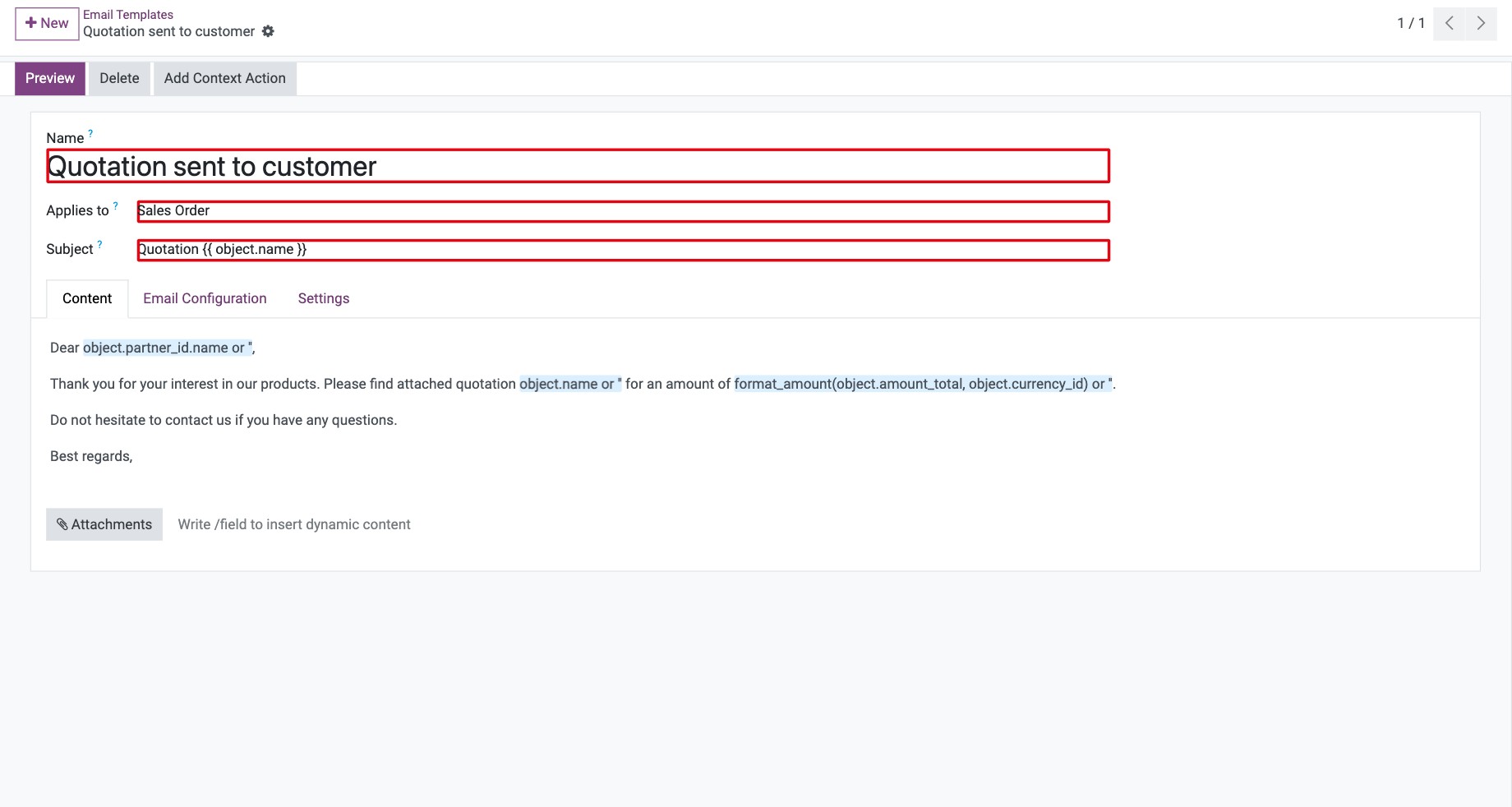1512x807 pixels.
Task: Edit the Subject field Quotation {{ object.name }}
Action: 623,250
